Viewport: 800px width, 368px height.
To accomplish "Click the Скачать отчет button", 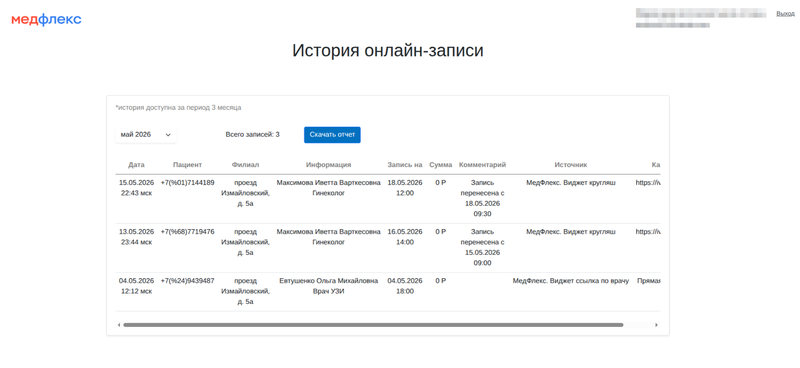I will coord(332,135).
